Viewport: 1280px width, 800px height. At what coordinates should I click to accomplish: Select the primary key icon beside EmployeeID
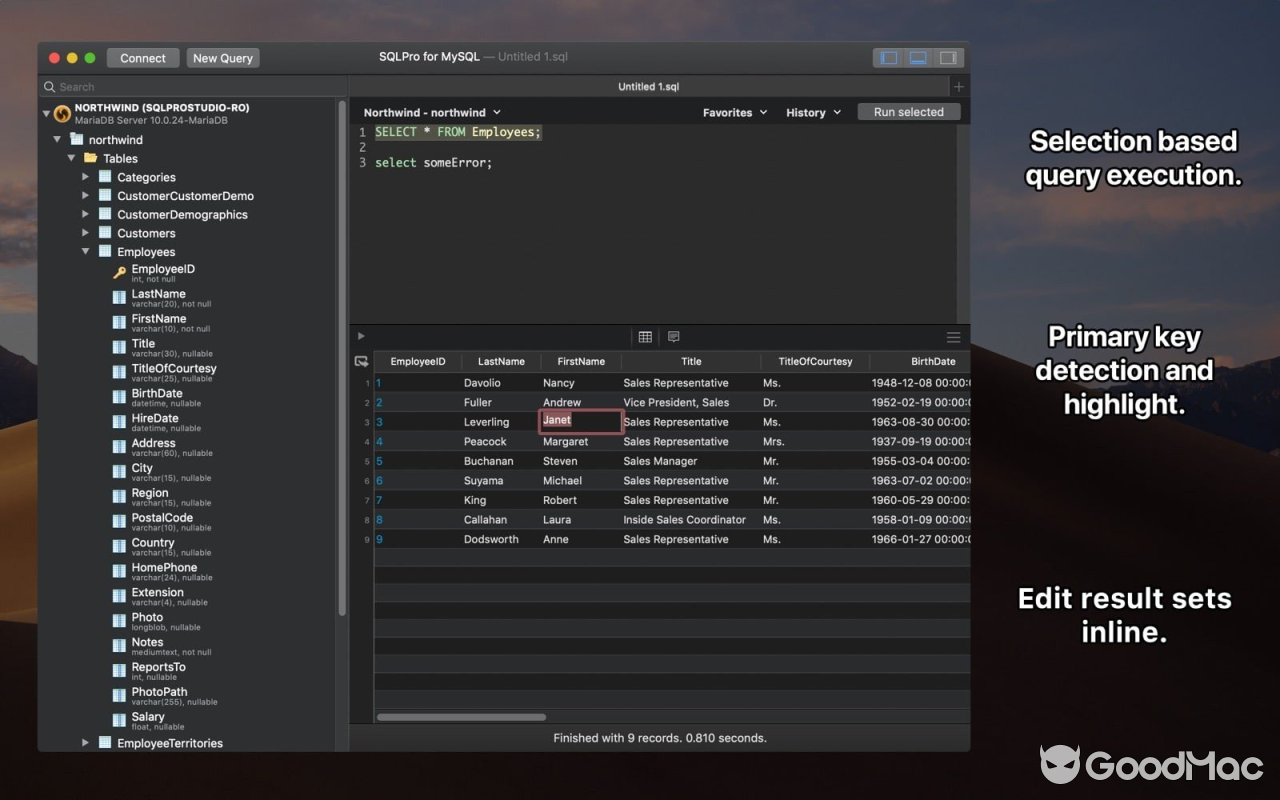[x=119, y=271]
